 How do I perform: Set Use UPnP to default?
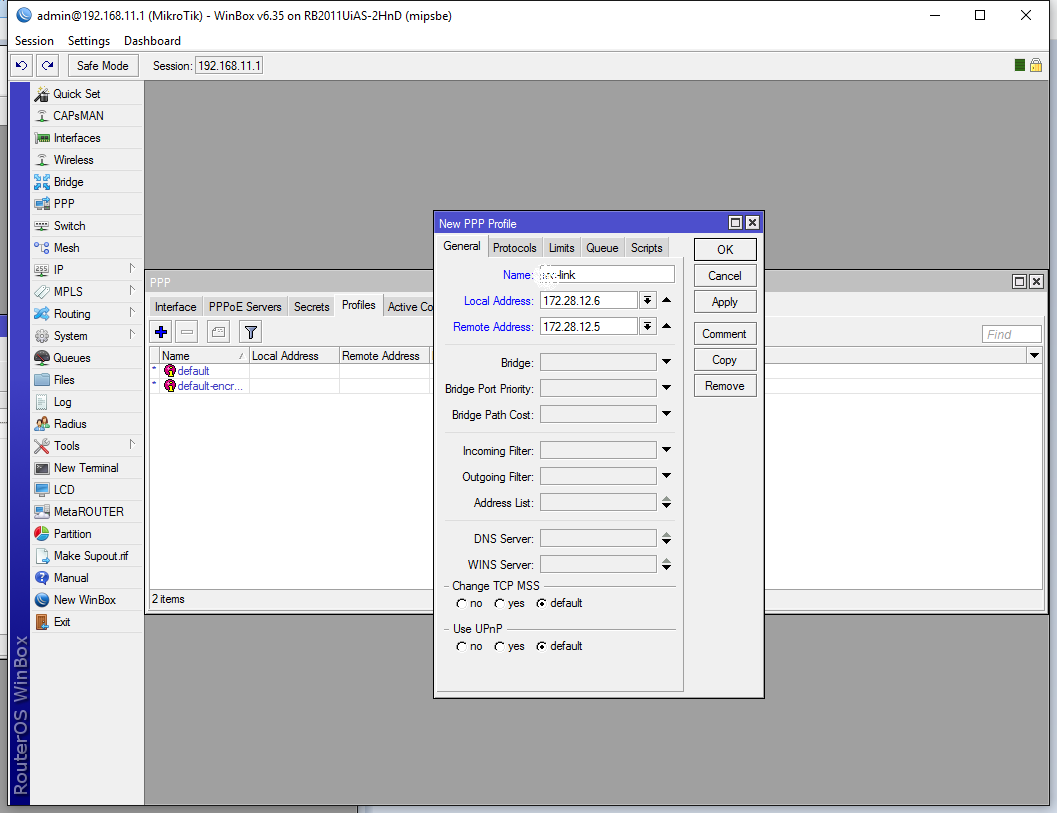[559, 646]
